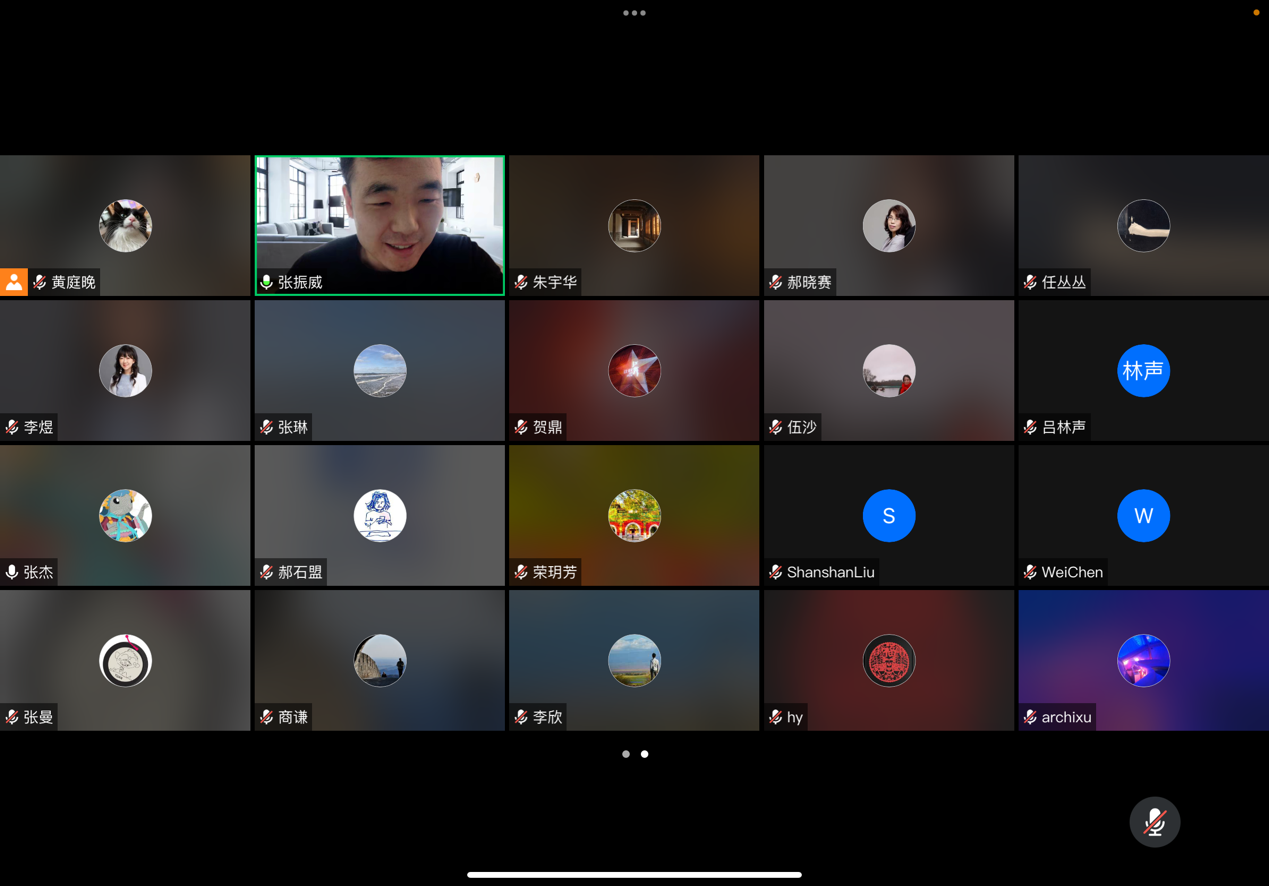This screenshot has width=1269, height=886.
Task: Click the 贺鼎 name label
Action: tap(547, 428)
